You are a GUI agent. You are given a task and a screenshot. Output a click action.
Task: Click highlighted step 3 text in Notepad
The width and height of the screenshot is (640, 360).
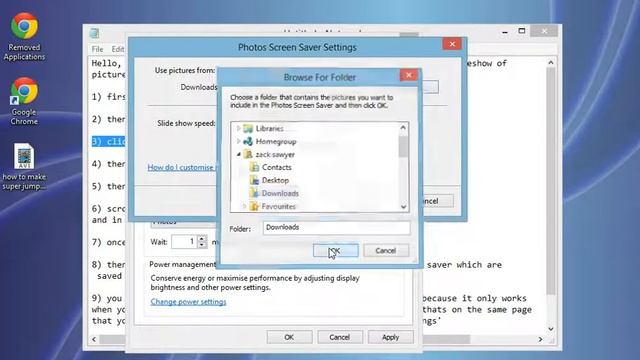point(109,142)
